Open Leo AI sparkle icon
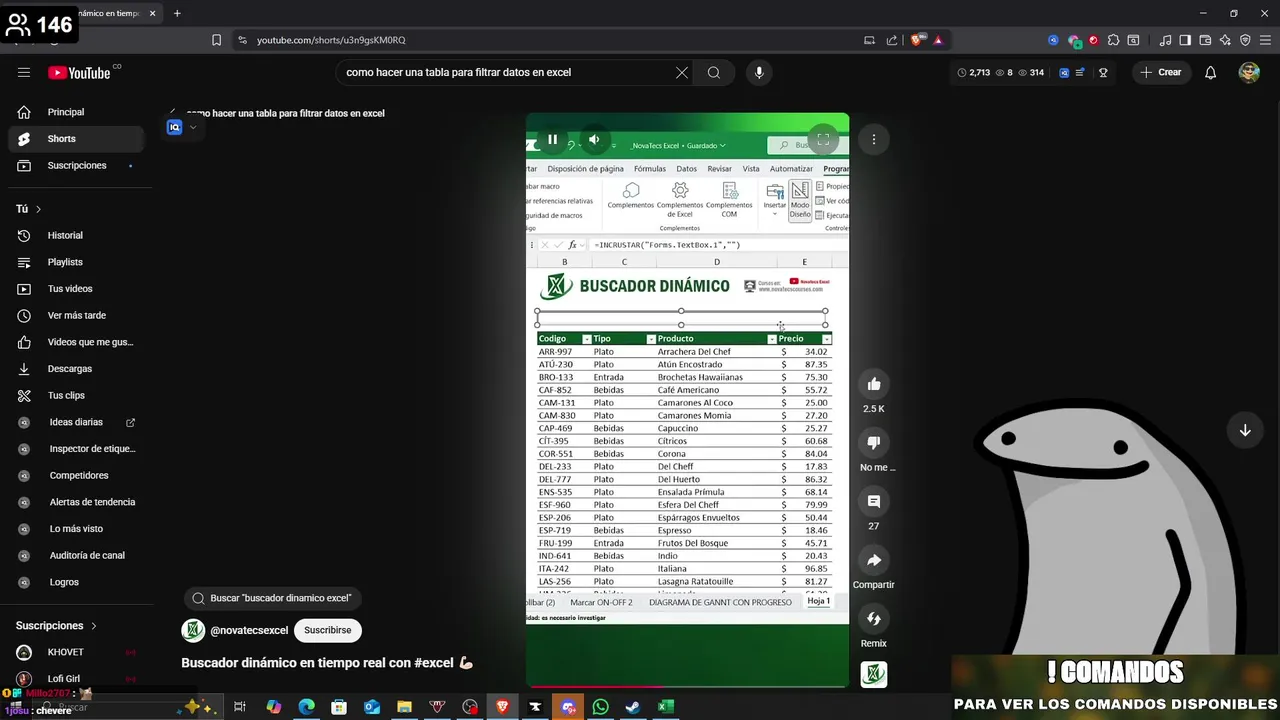This screenshot has height=720, width=1280. tap(1225, 40)
